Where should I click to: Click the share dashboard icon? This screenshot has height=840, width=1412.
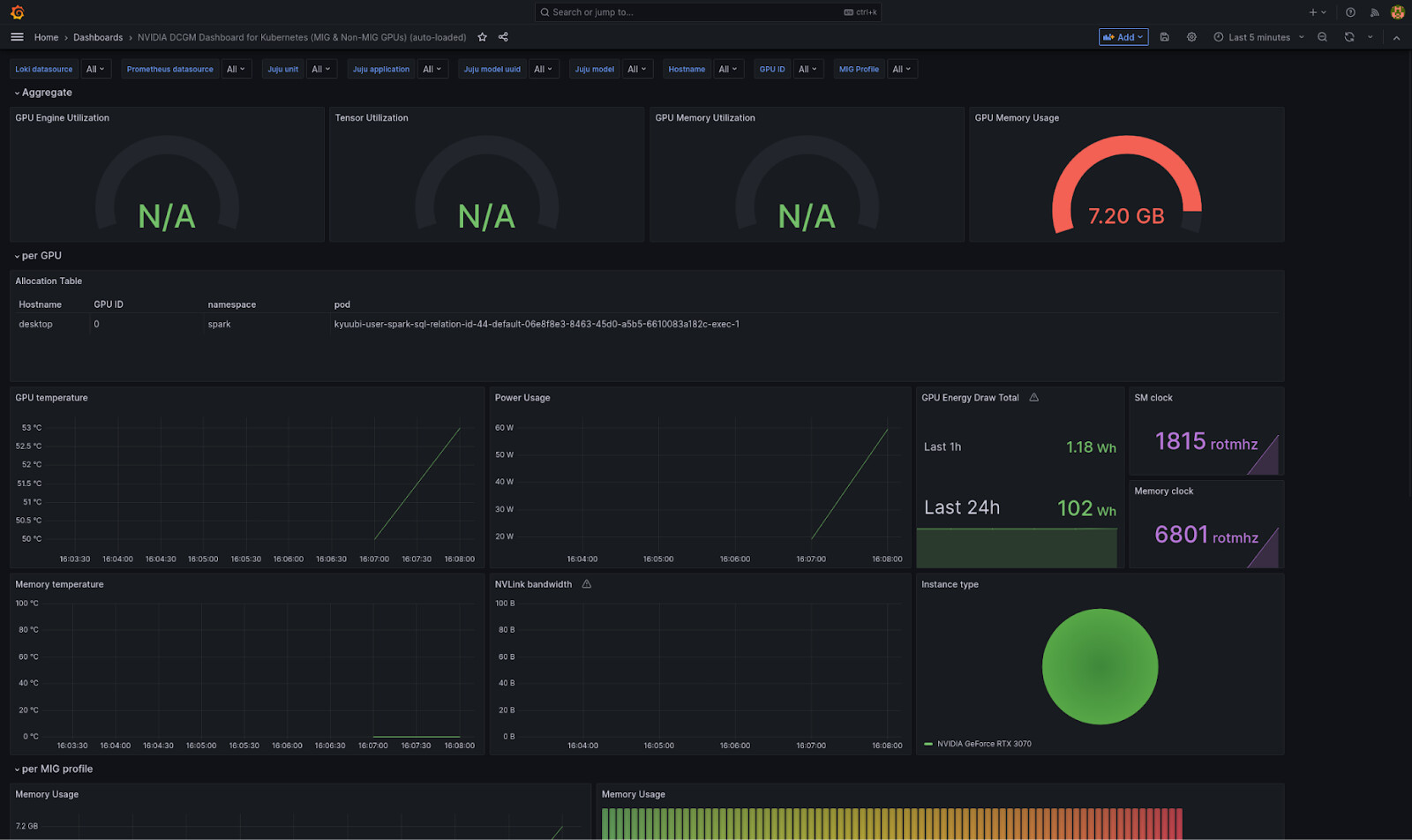pos(503,37)
